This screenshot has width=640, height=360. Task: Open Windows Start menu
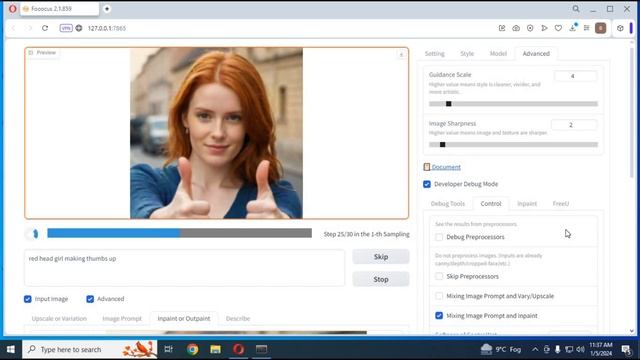click(x=11, y=349)
